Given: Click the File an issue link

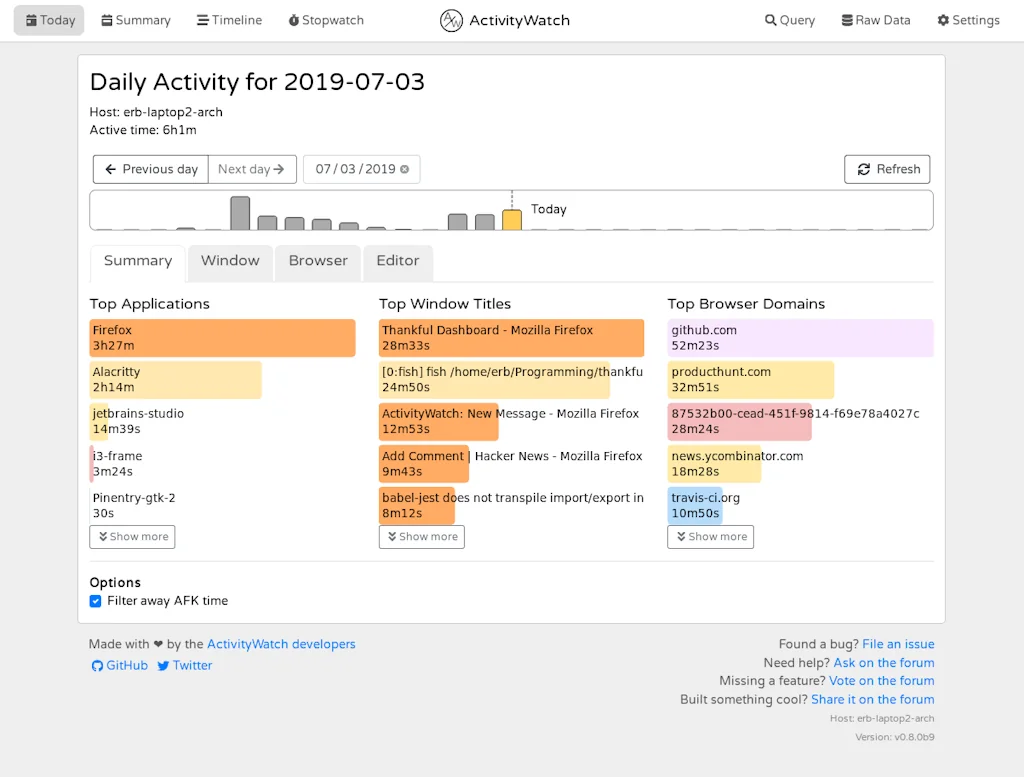Looking at the screenshot, I should pyautogui.click(x=898, y=643).
